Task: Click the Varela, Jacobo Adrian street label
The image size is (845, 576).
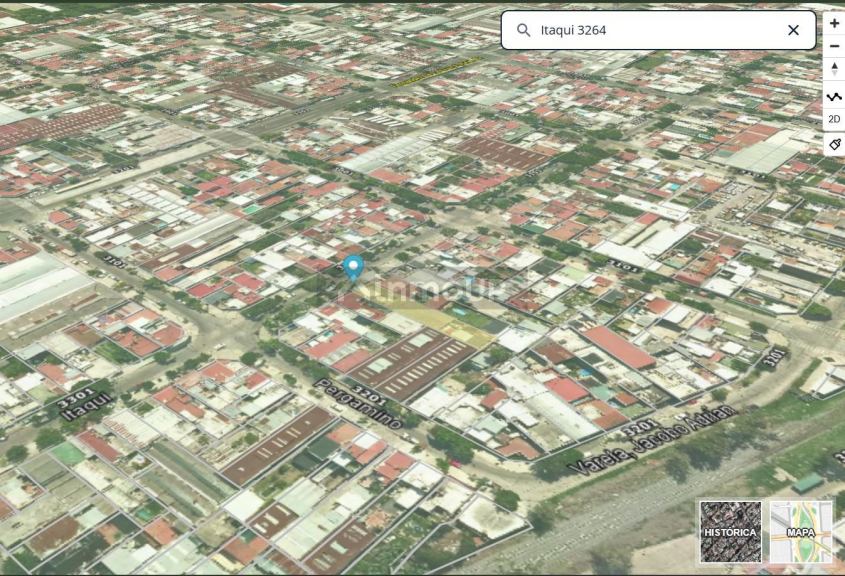Action: (x=652, y=440)
